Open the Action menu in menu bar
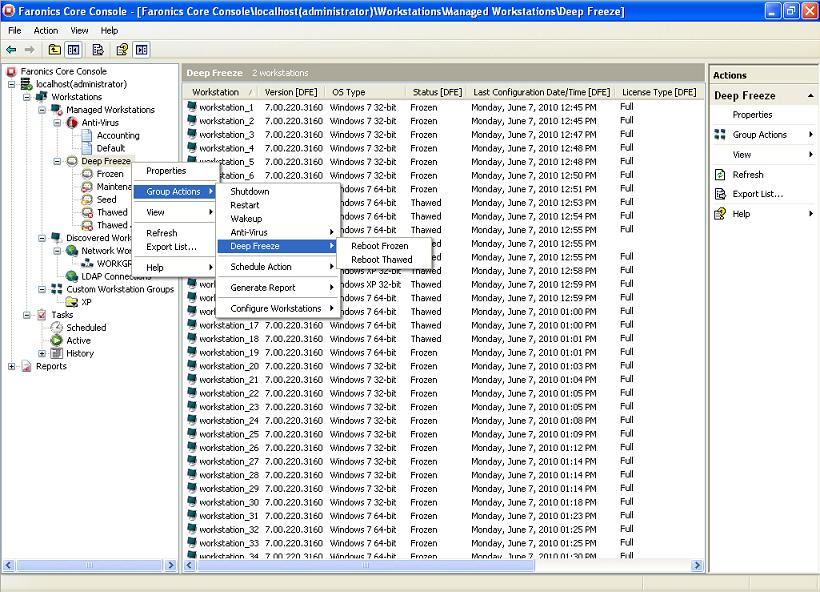The width and height of the screenshot is (820, 592). pyautogui.click(x=45, y=30)
